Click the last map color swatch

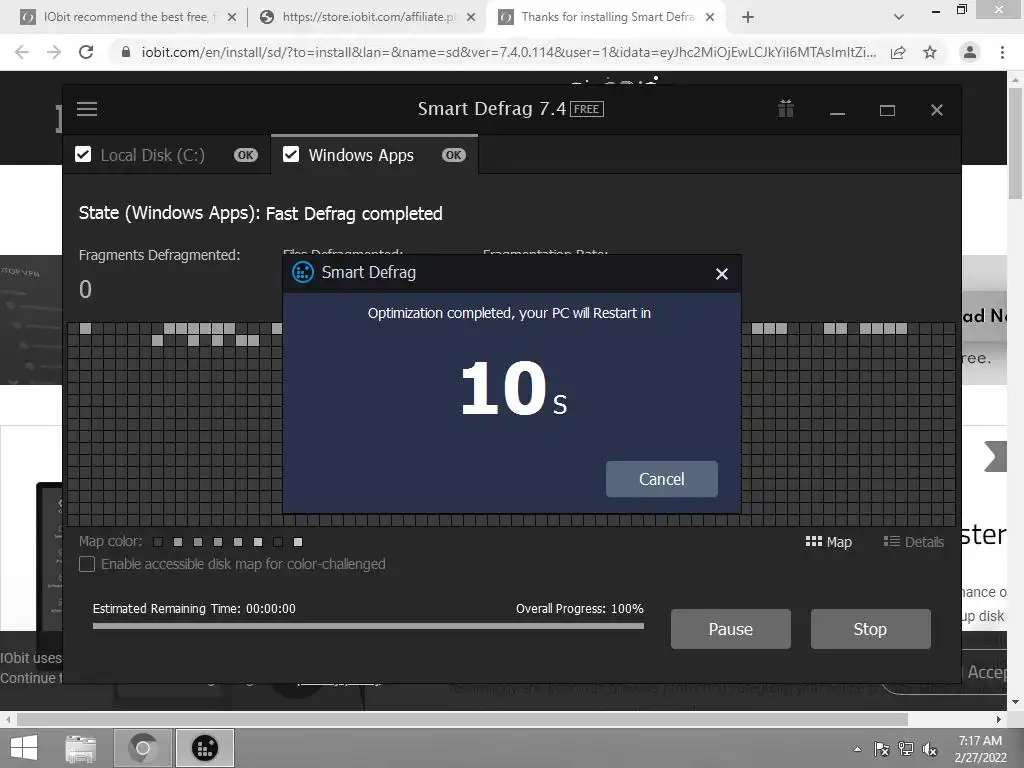pyautogui.click(x=298, y=542)
